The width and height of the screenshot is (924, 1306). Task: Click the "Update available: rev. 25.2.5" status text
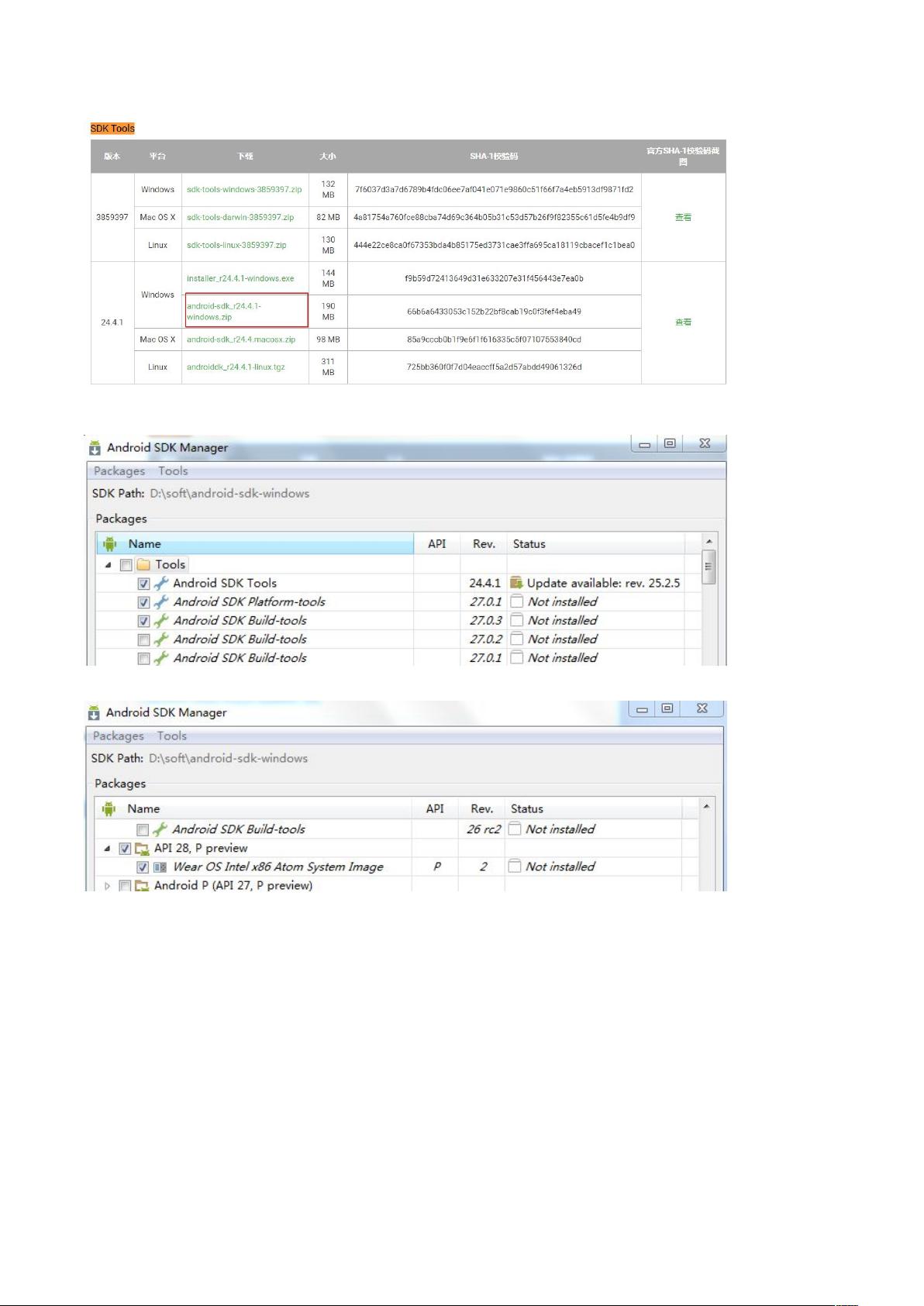604,584
